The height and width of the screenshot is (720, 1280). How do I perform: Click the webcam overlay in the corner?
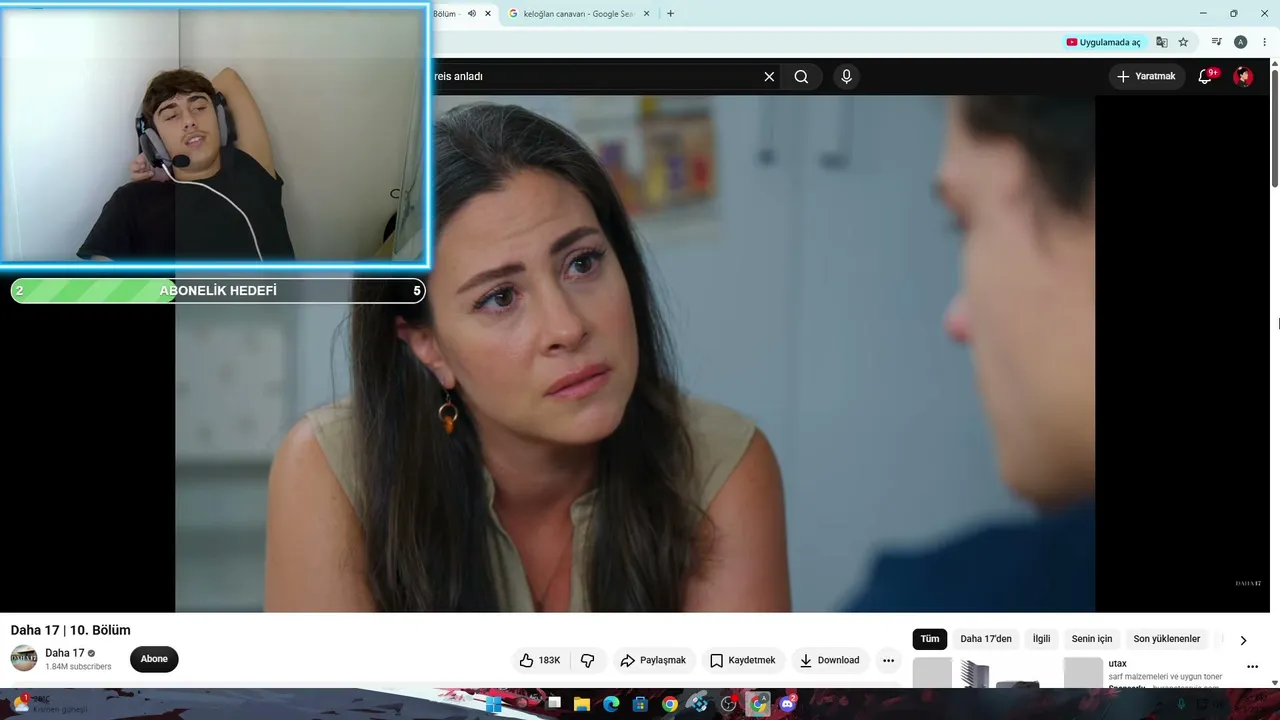[214, 136]
